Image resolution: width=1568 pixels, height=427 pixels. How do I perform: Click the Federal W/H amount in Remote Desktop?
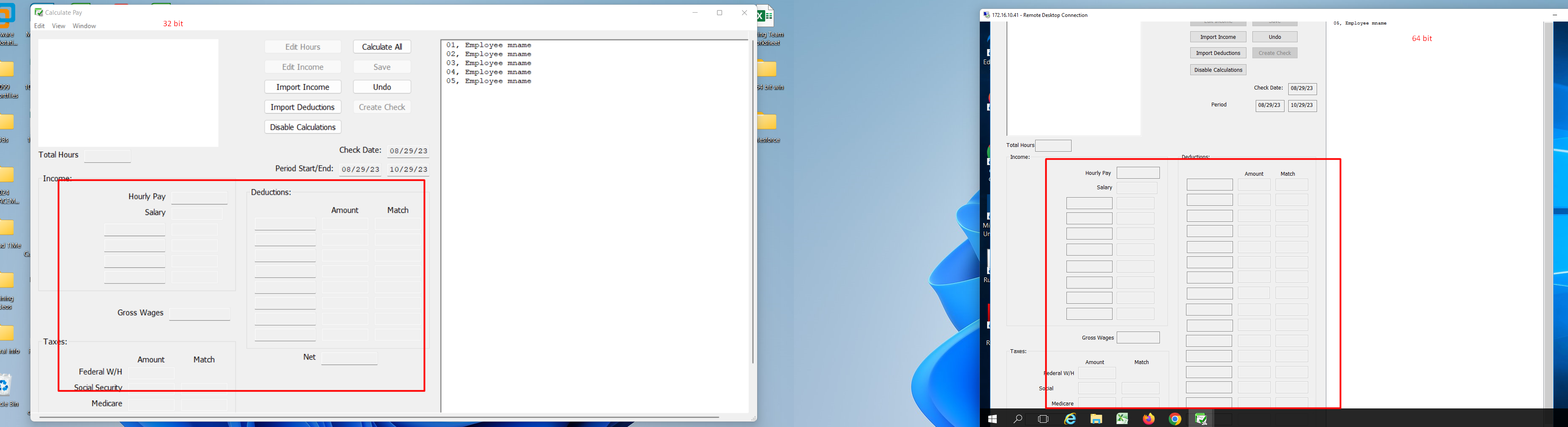(x=1097, y=373)
